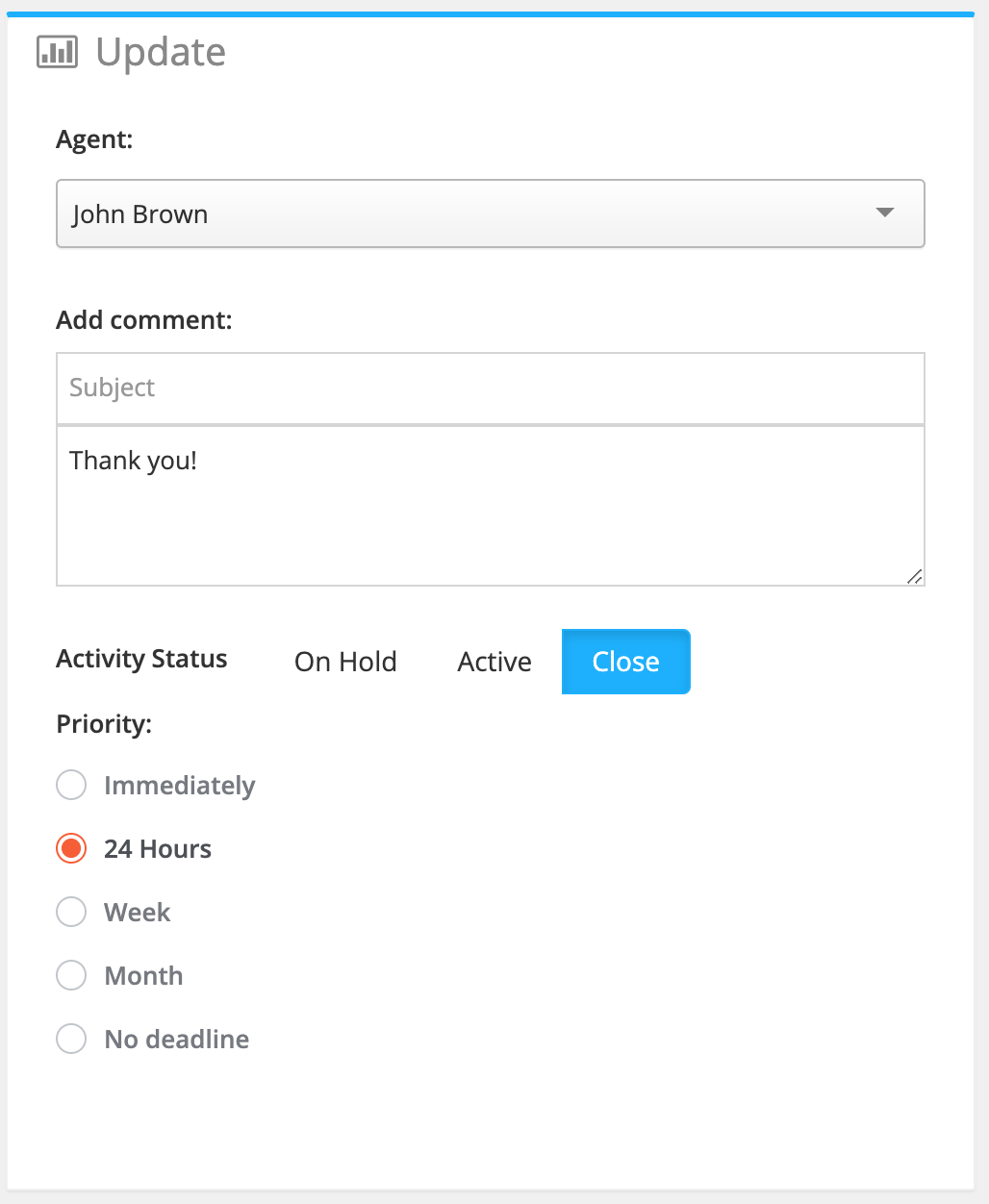
Task: Click into the Subject input field
Action: [x=490, y=388]
